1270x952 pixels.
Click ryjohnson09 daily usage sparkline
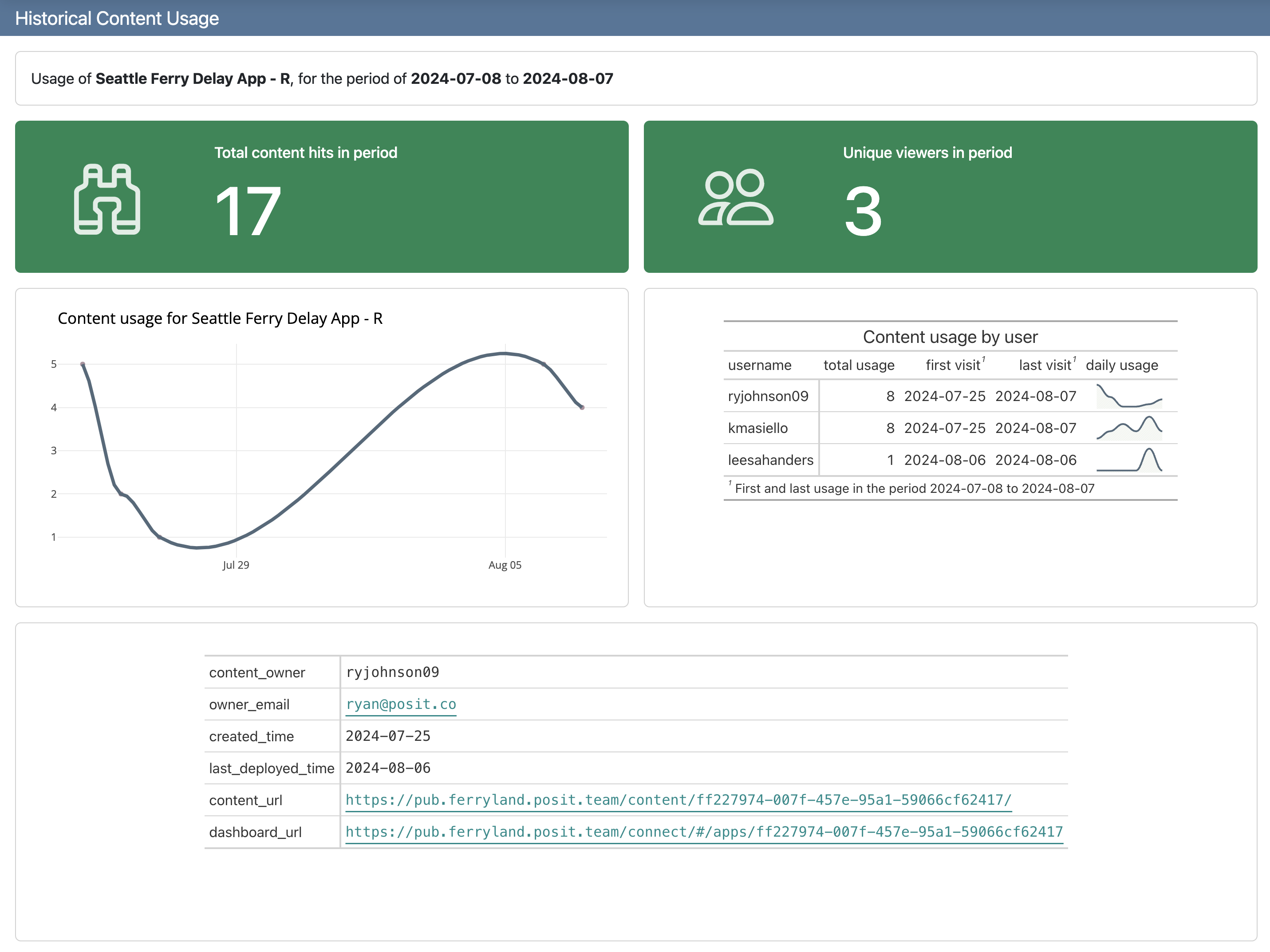pos(1129,396)
